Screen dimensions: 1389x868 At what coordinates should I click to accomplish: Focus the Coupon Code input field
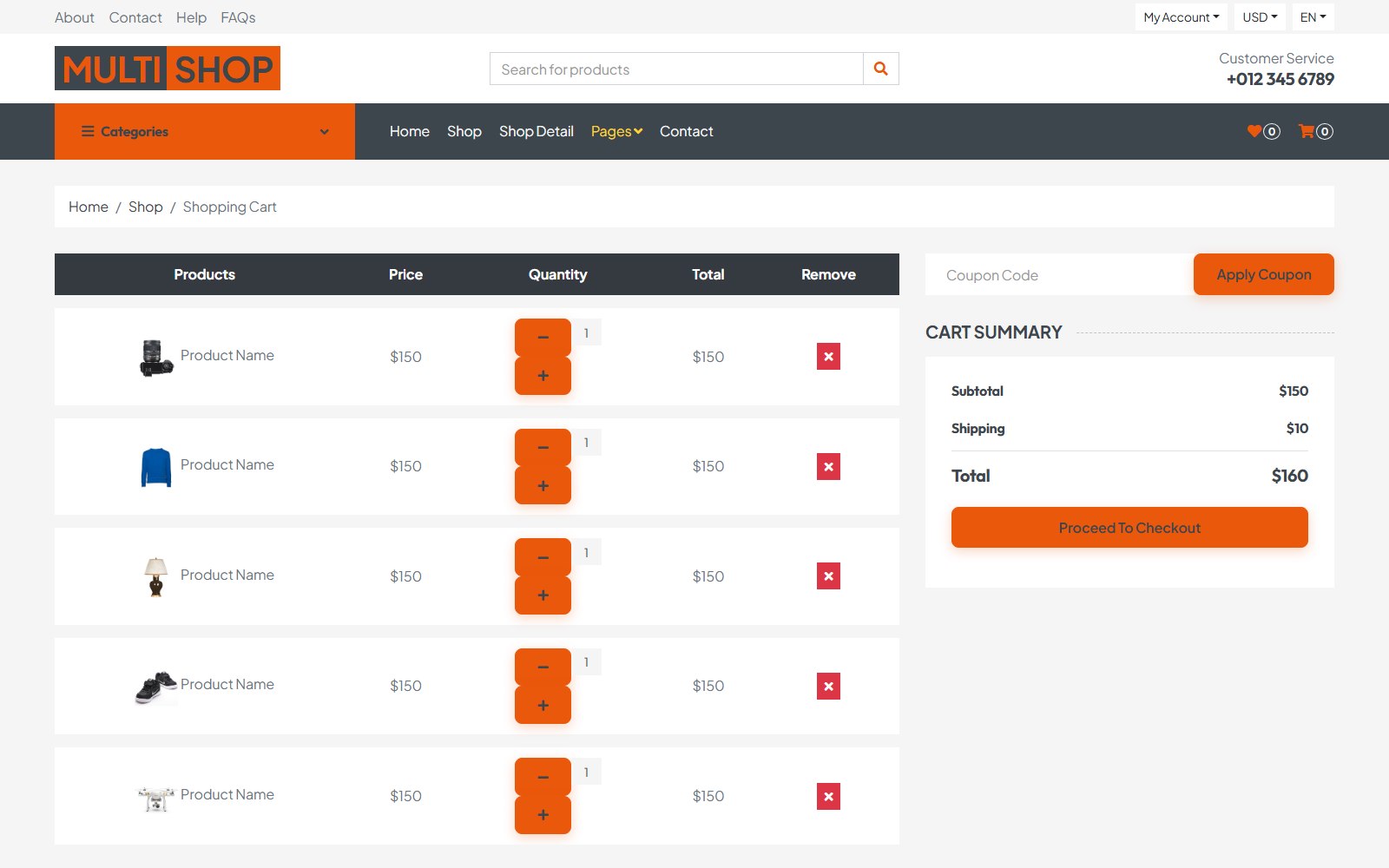point(1059,275)
